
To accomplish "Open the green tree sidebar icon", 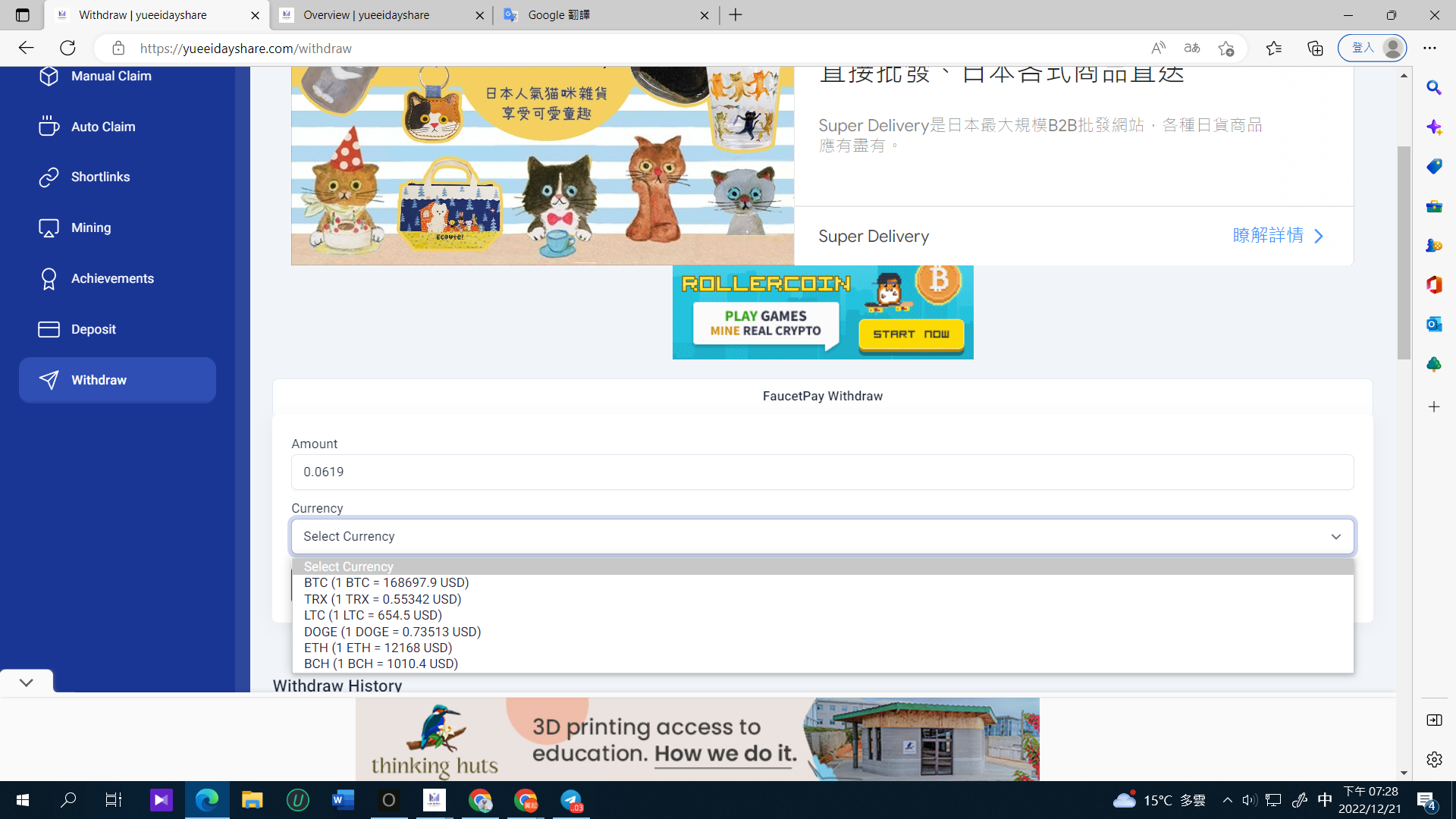I will click(x=1434, y=364).
